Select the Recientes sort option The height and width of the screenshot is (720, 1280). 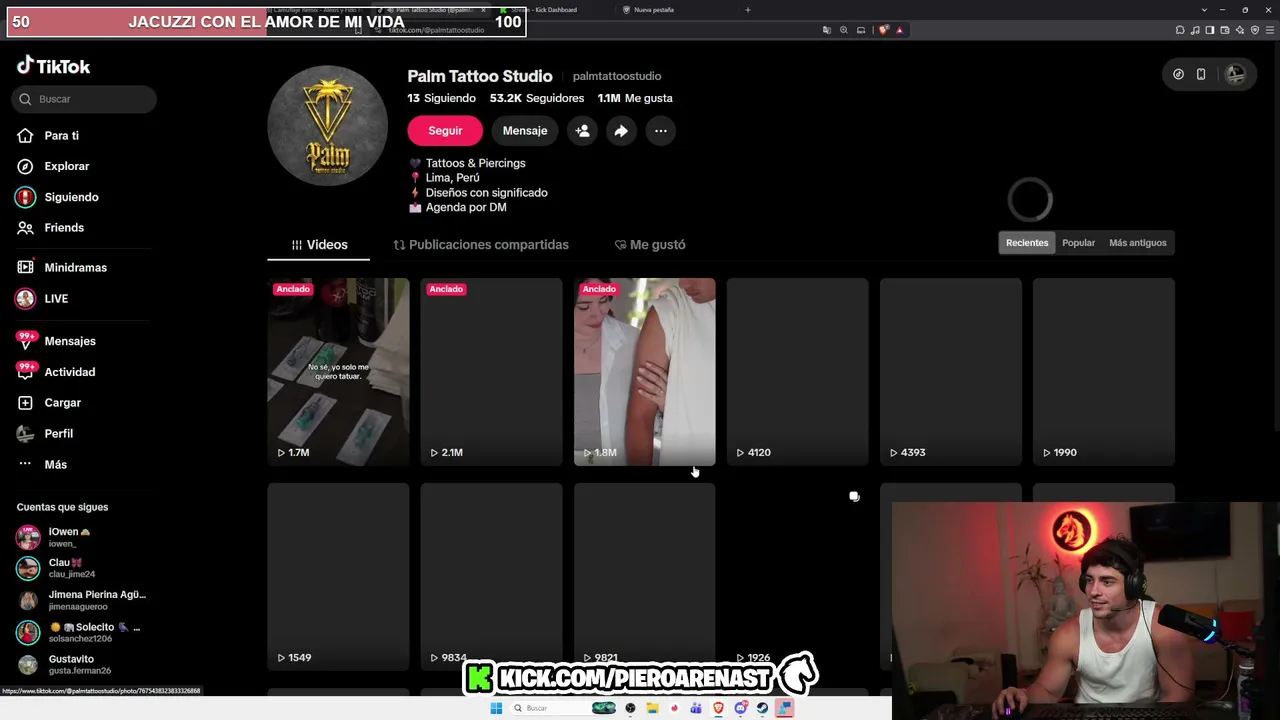pos(1027,243)
